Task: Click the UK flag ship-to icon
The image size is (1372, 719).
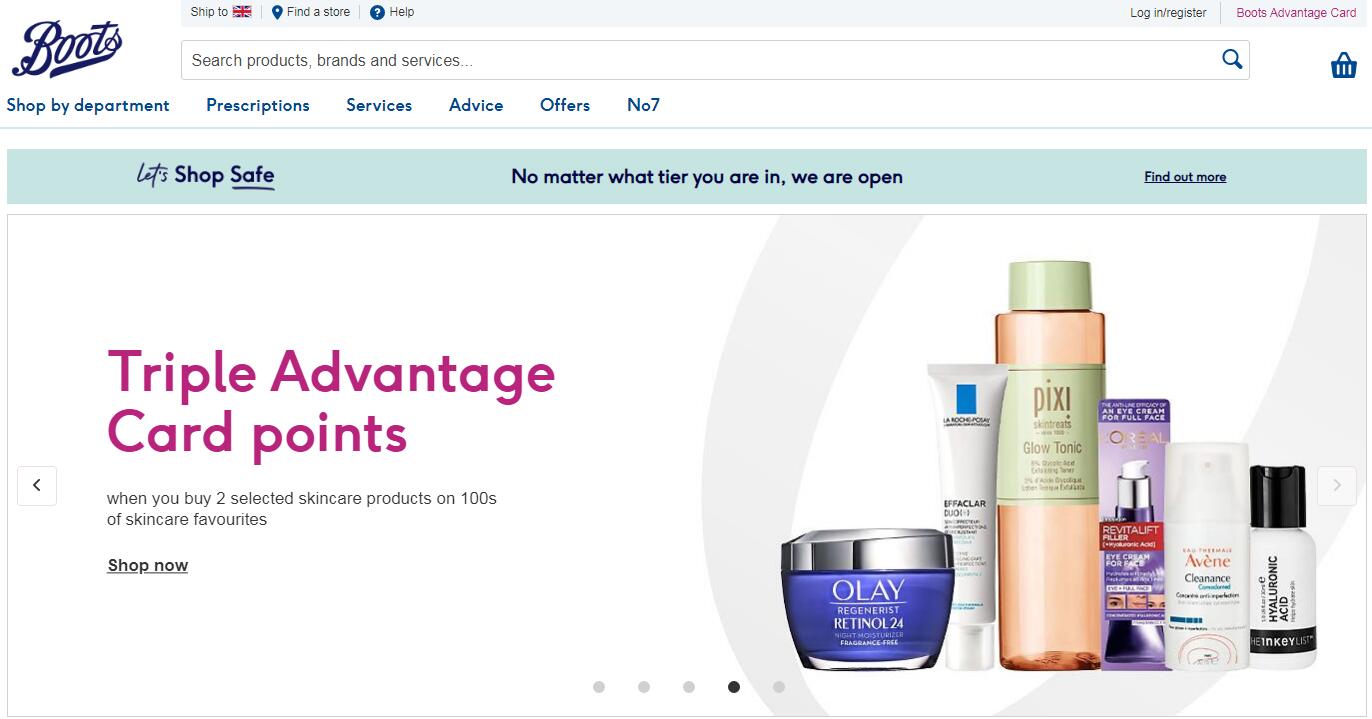Action: pyautogui.click(x=242, y=12)
